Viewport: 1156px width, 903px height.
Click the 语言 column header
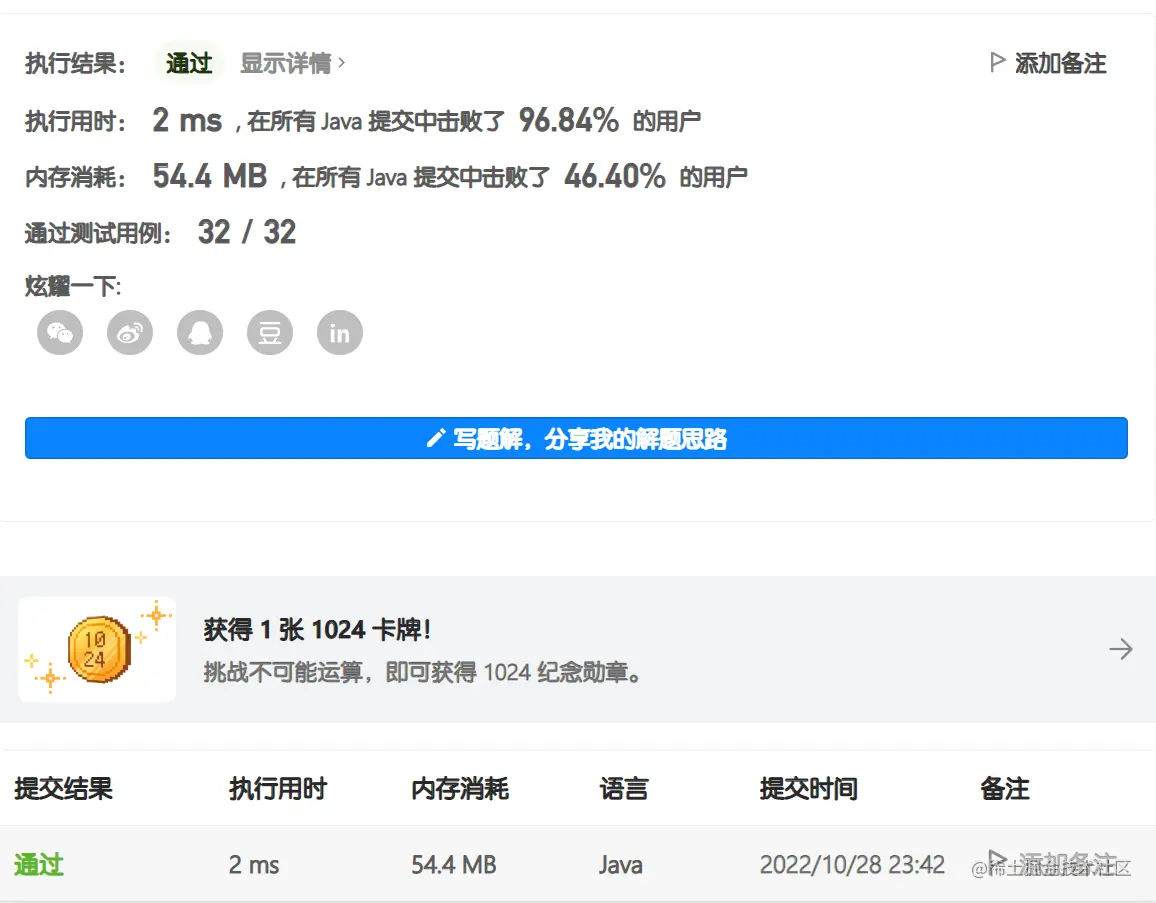click(624, 789)
